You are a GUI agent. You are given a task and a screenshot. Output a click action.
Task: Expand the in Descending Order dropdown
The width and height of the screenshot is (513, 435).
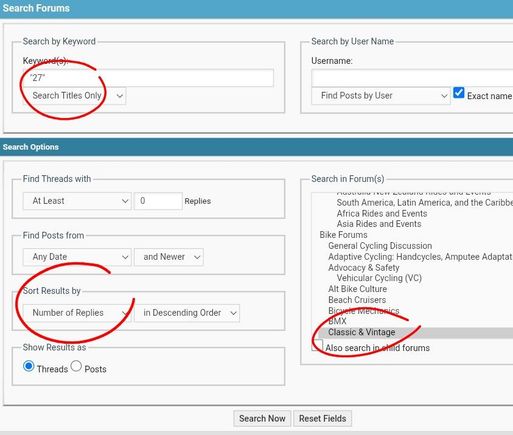[187, 313]
